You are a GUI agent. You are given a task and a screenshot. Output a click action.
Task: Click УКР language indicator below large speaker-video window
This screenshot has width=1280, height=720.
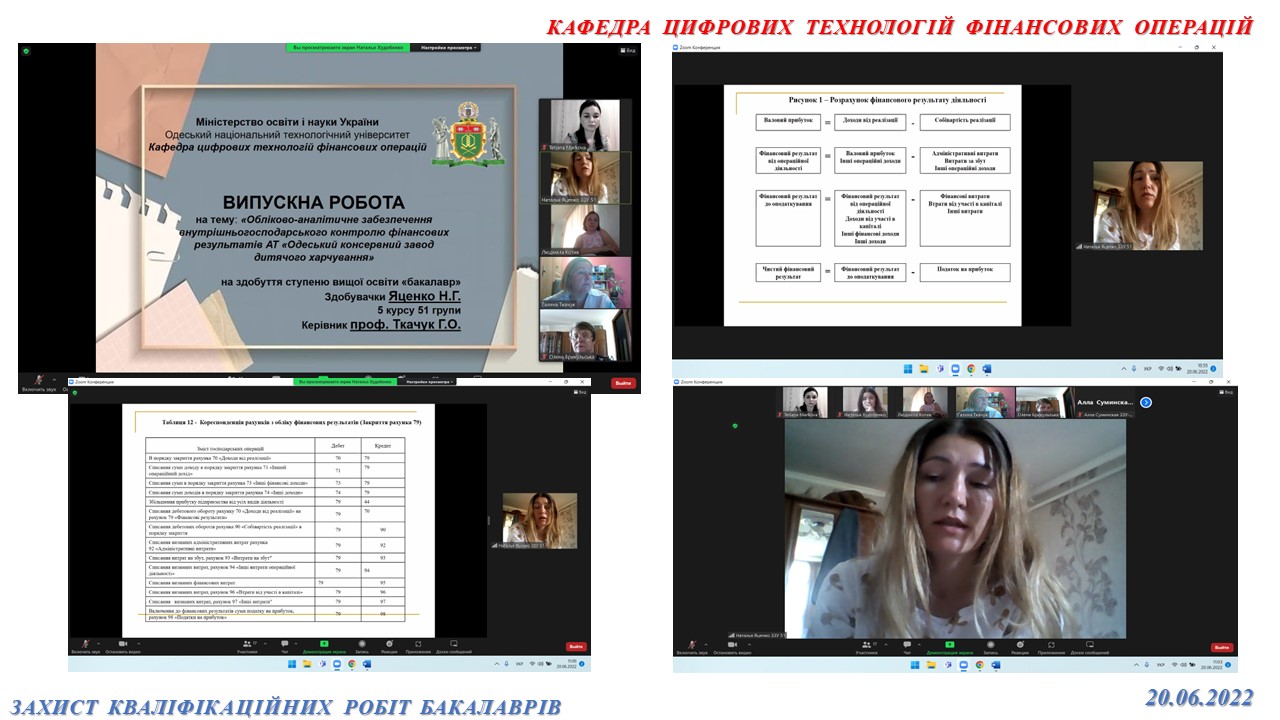tap(1160, 665)
